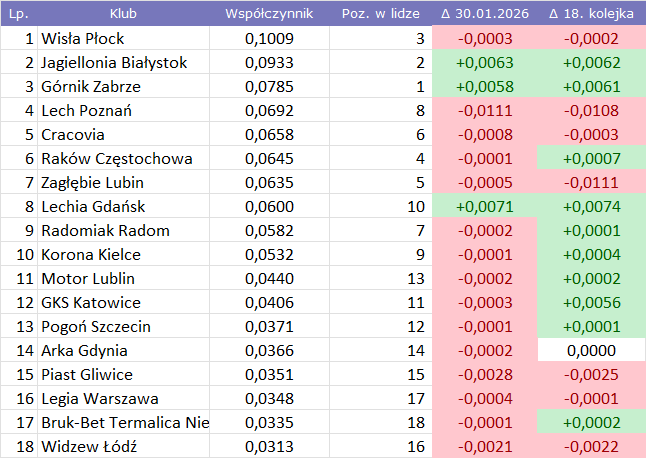Select Lechia Gdańsk's +0,0074 green cell
This screenshot has width=646, height=458.
click(x=591, y=207)
